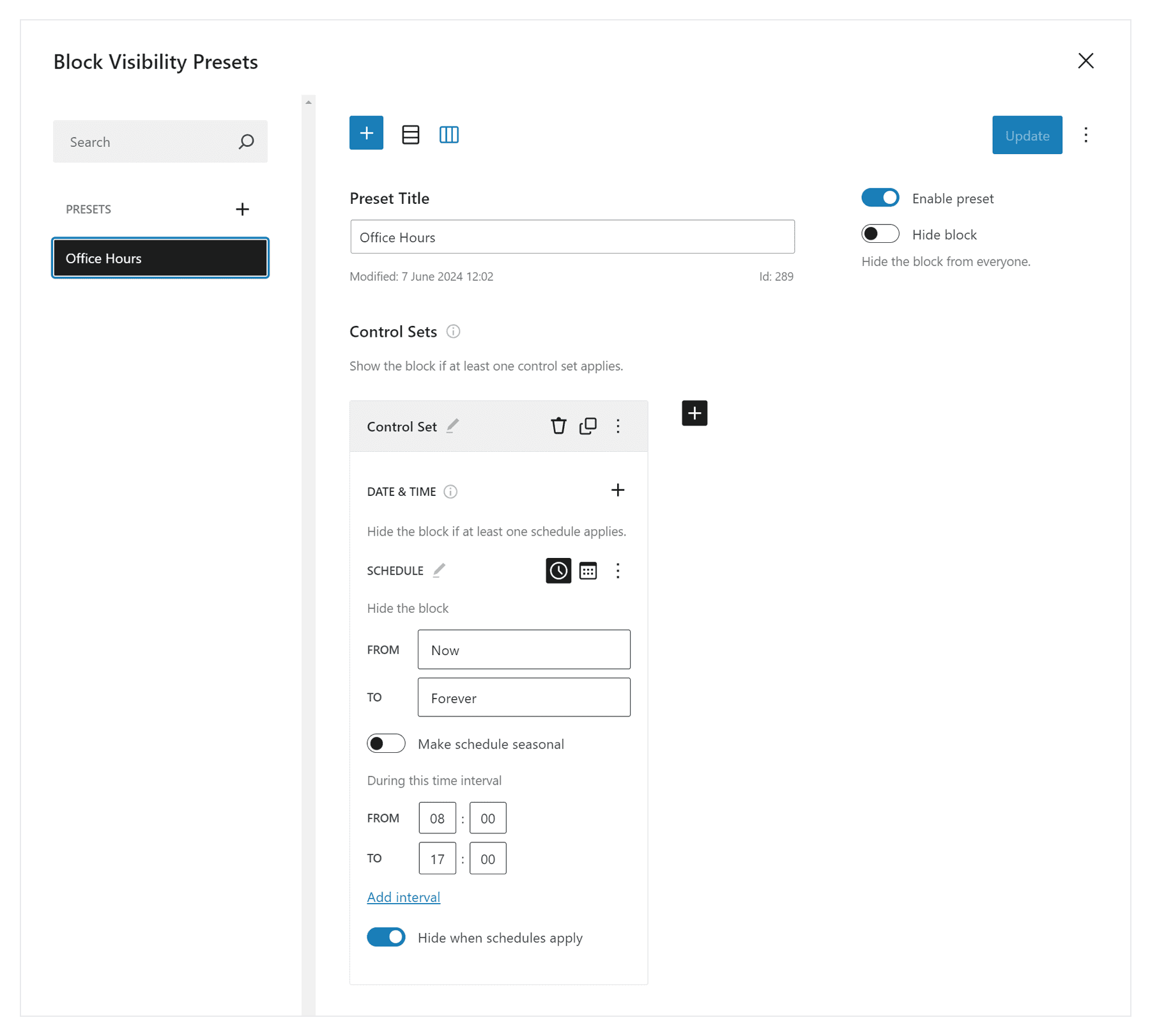Open the schedule TO Forever date picker
The width and height of the screenshot is (1150, 1036).
[x=524, y=697]
